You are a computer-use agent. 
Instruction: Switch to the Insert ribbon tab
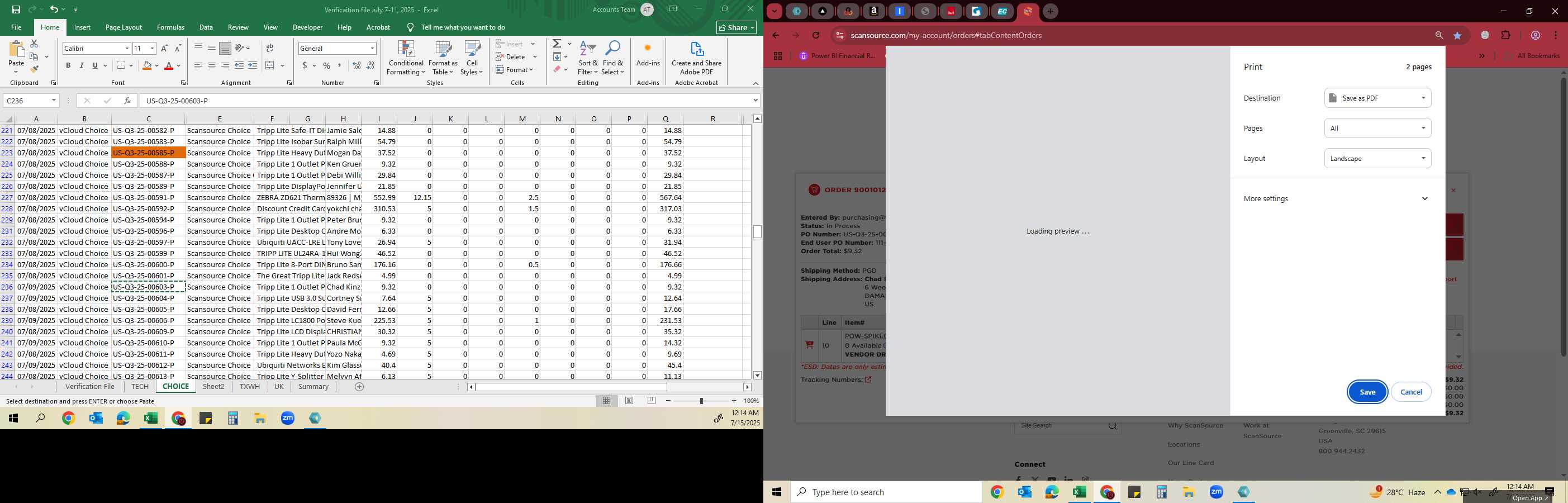82,27
